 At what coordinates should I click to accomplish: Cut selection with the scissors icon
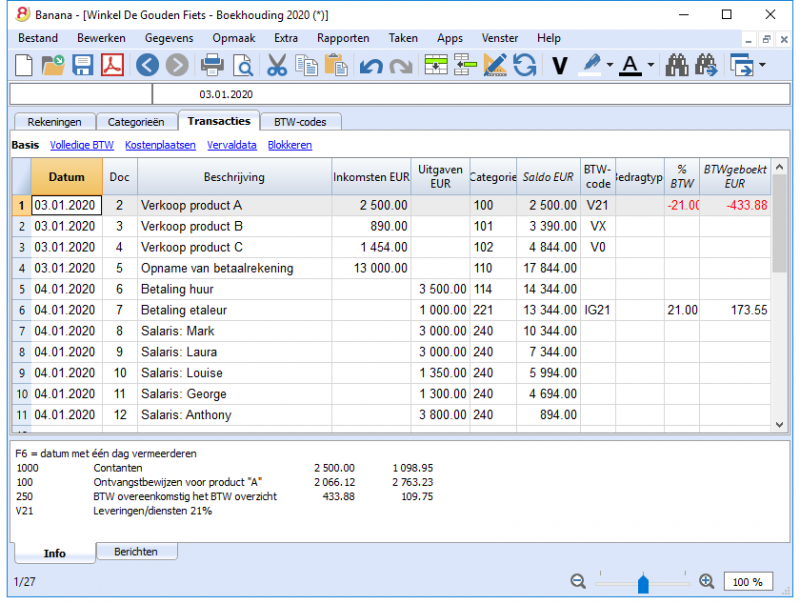pyautogui.click(x=277, y=65)
